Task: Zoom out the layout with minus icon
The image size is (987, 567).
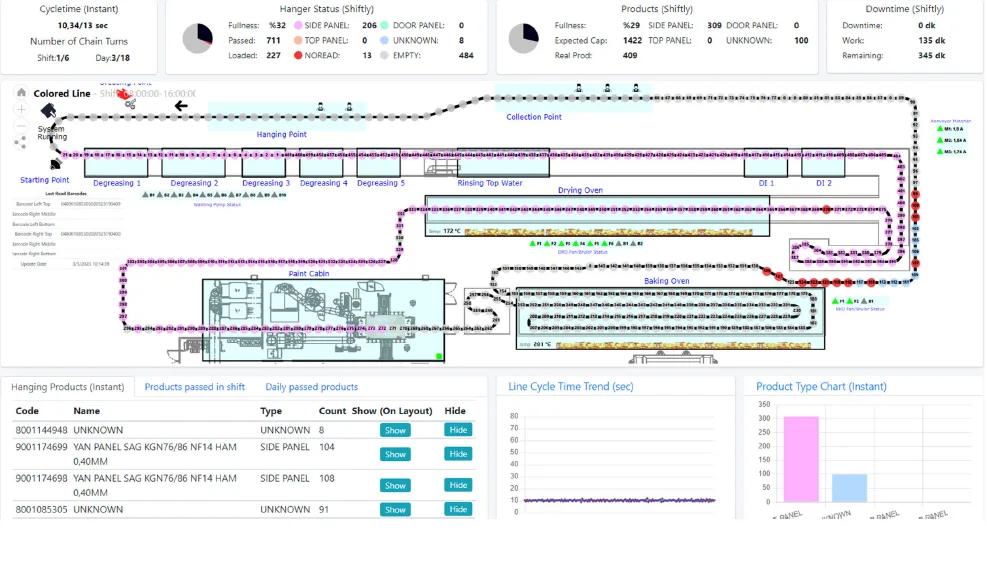Action: (21, 126)
